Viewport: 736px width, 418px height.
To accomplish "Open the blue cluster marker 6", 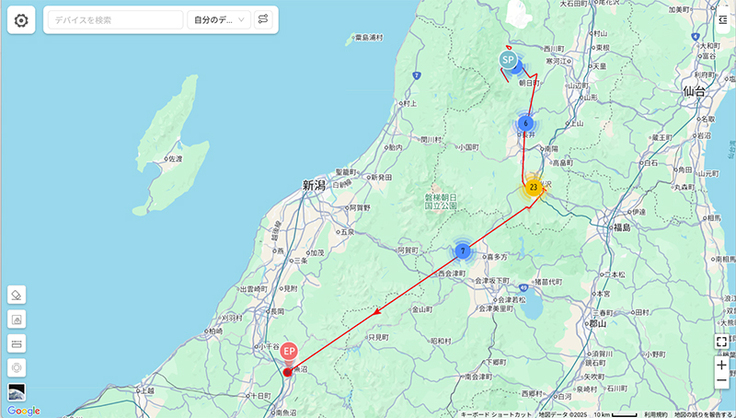I will [526, 124].
